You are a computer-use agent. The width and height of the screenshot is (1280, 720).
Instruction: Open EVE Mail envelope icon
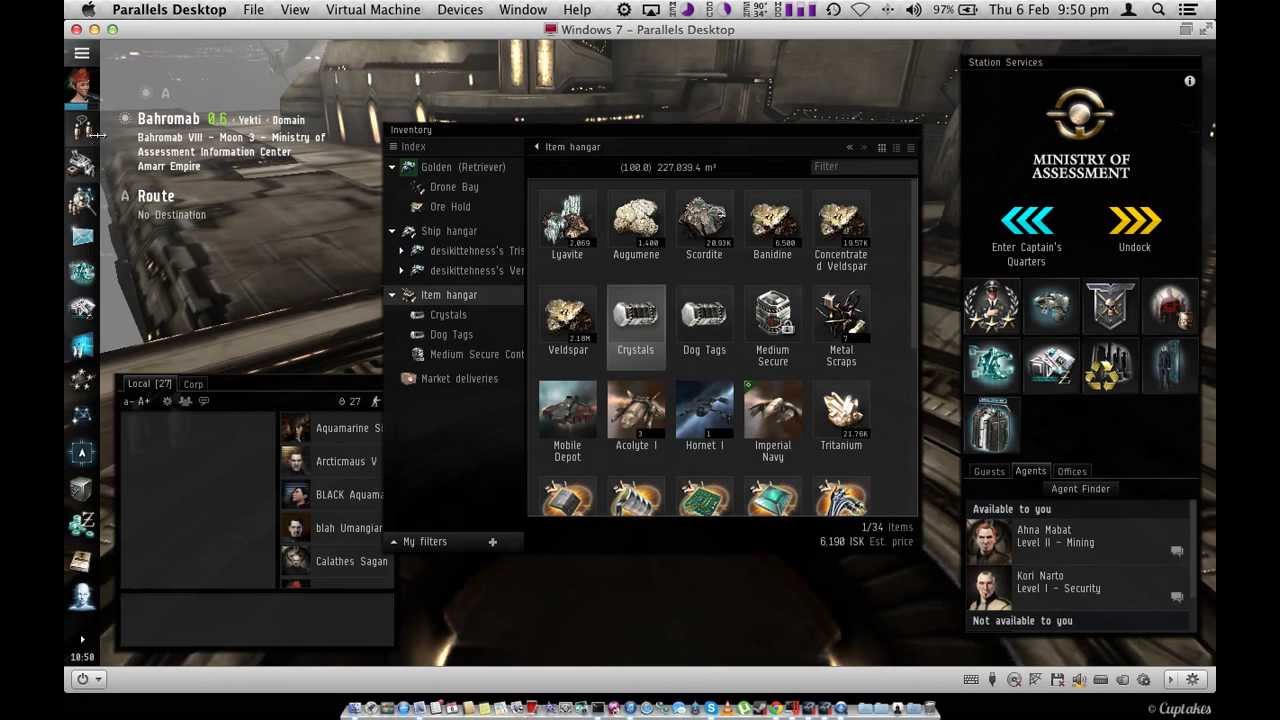tap(82, 237)
